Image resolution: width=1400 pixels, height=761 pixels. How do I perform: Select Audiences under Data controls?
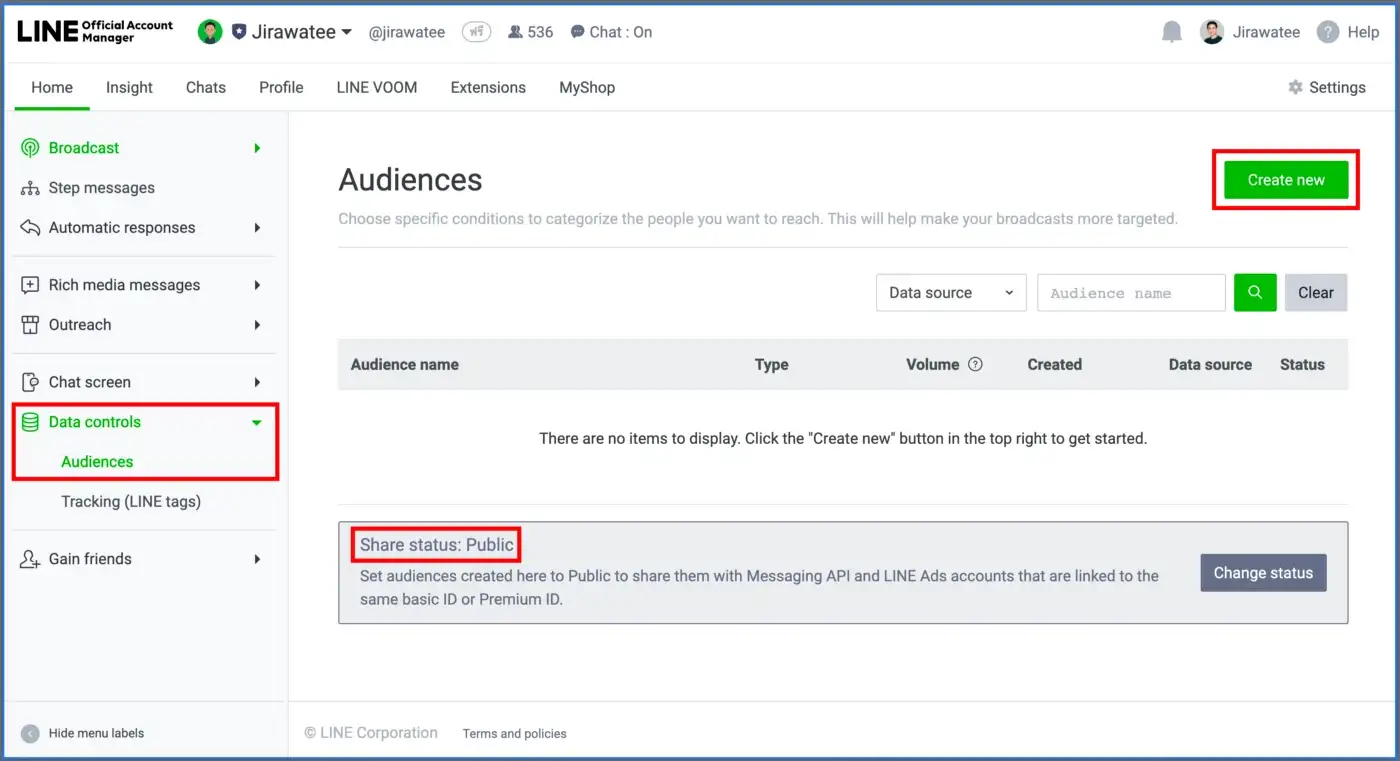coord(97,462)
